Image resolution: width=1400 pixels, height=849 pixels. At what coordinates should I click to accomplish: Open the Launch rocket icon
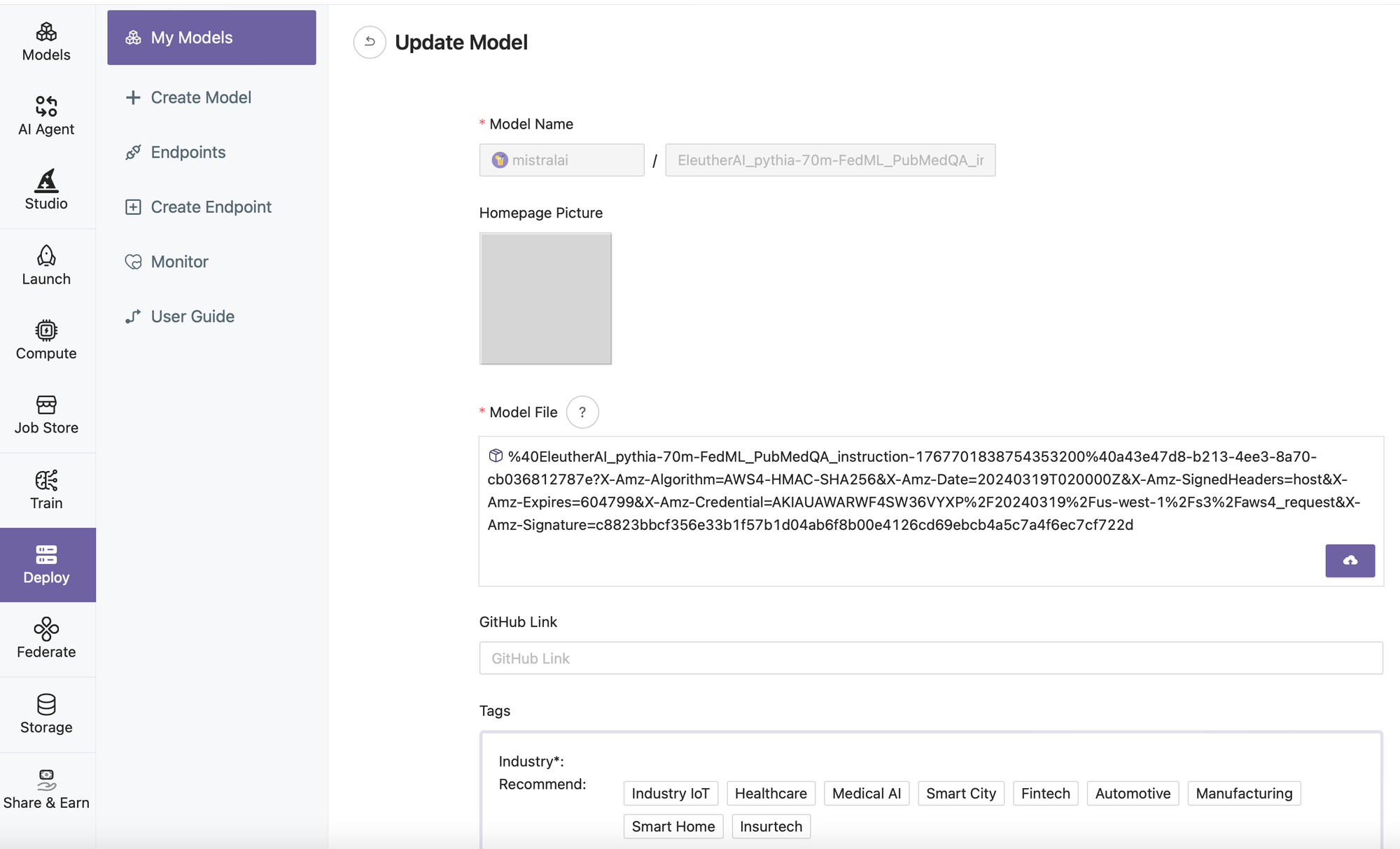tap(46, 256)
